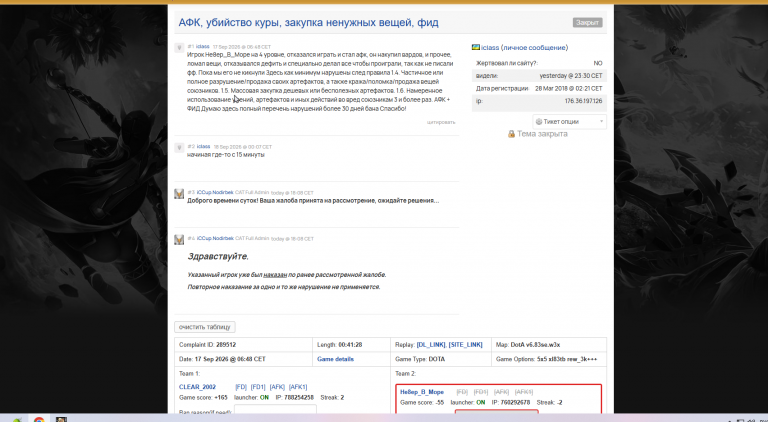Open iCCup.Nodirbek profile link in post #4
This screenshot has width=768, height=422.
coord(215,238)
